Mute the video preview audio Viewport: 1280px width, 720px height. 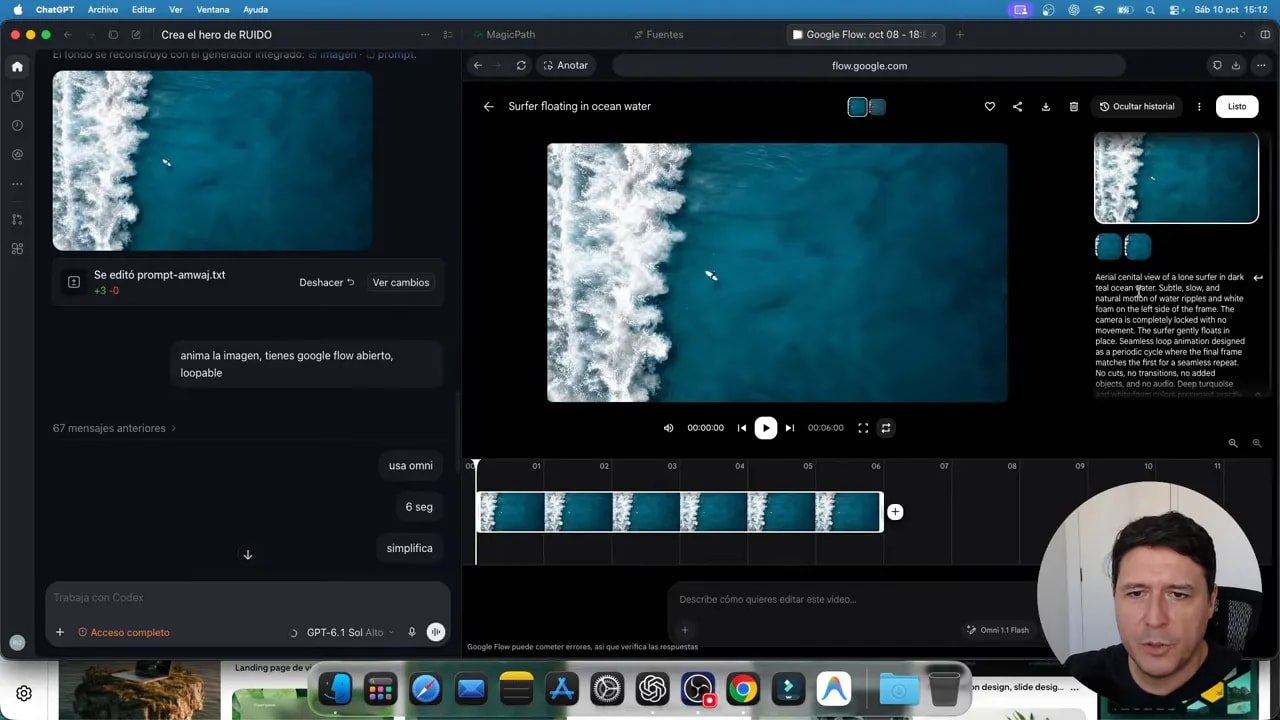[x=668, y=428]
